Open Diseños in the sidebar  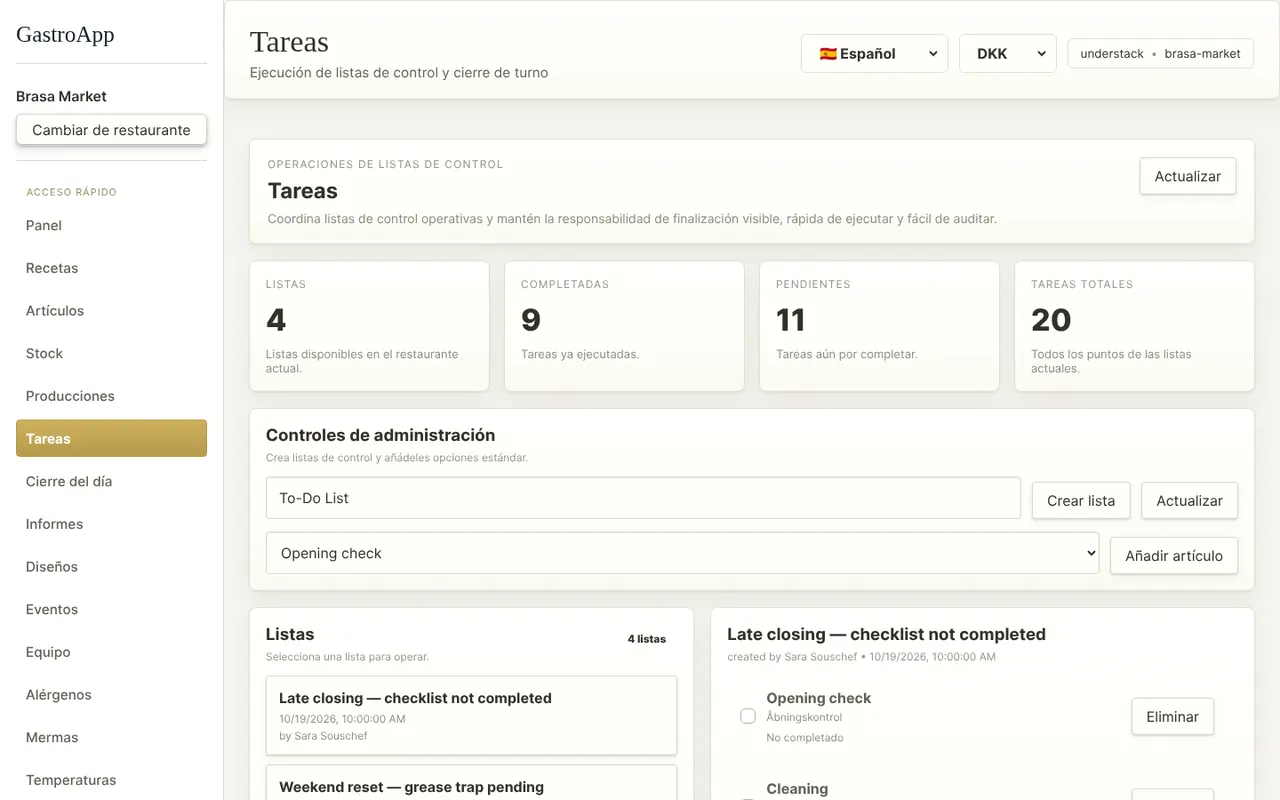(x=111, y=567)
